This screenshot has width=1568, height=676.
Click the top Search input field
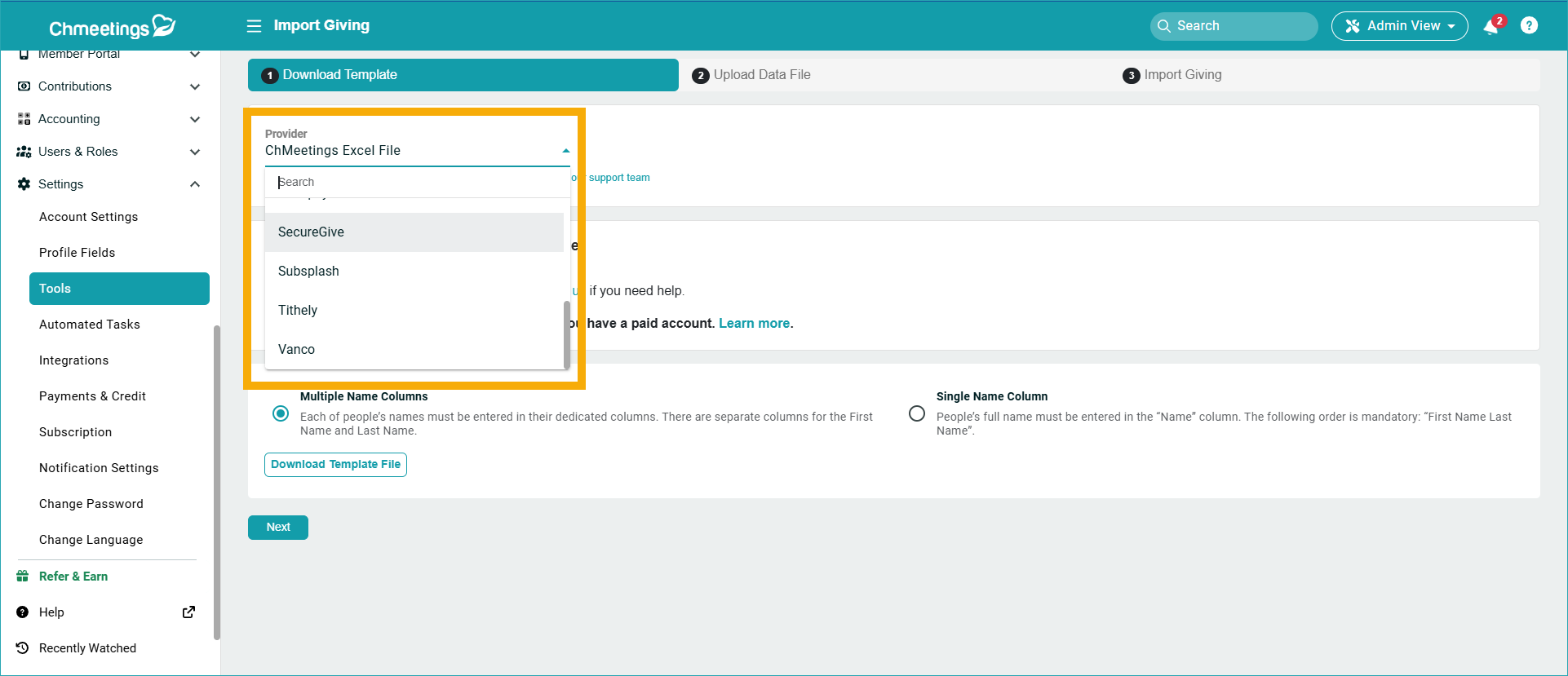click(x=1234, y=26)
